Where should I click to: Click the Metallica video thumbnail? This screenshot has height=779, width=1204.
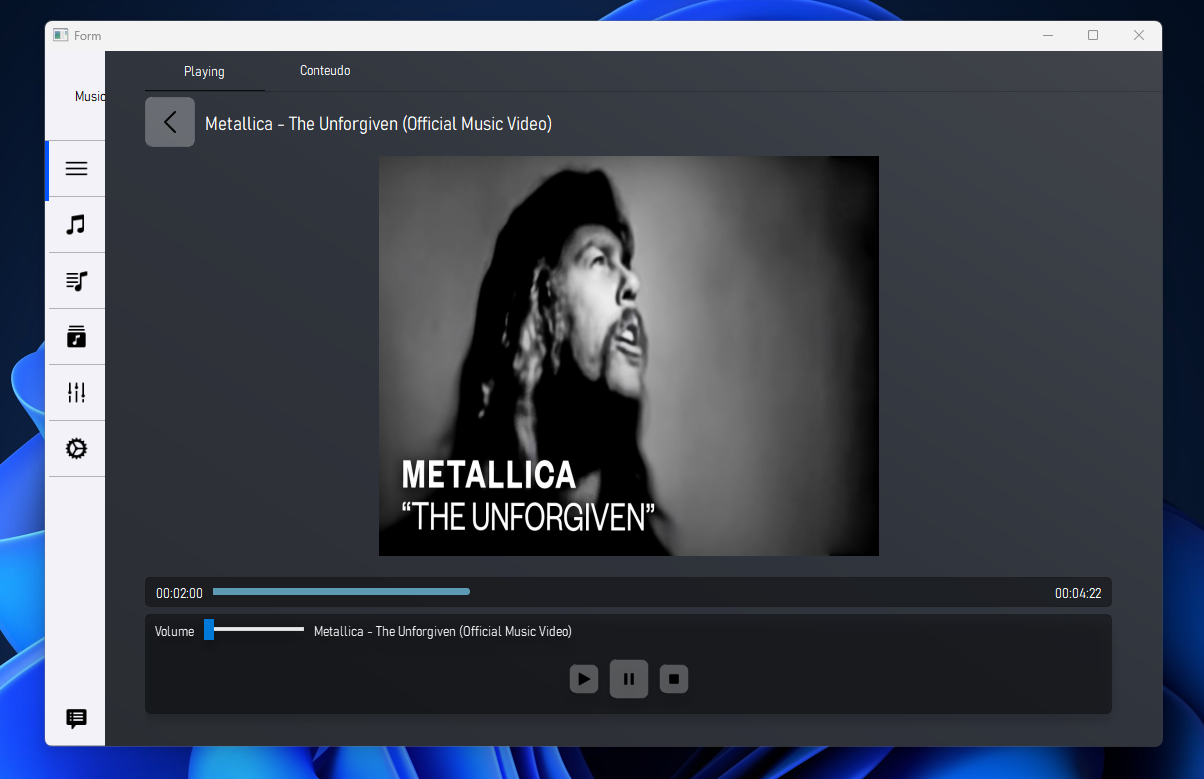pyautogui.click(x=629, y=356)
